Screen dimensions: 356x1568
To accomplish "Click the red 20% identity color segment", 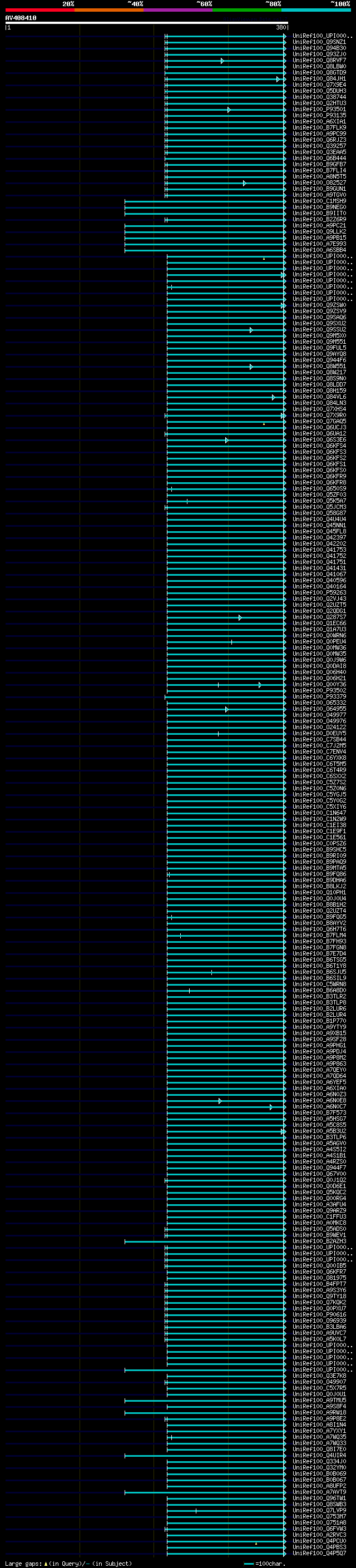I will click(39, 10).
